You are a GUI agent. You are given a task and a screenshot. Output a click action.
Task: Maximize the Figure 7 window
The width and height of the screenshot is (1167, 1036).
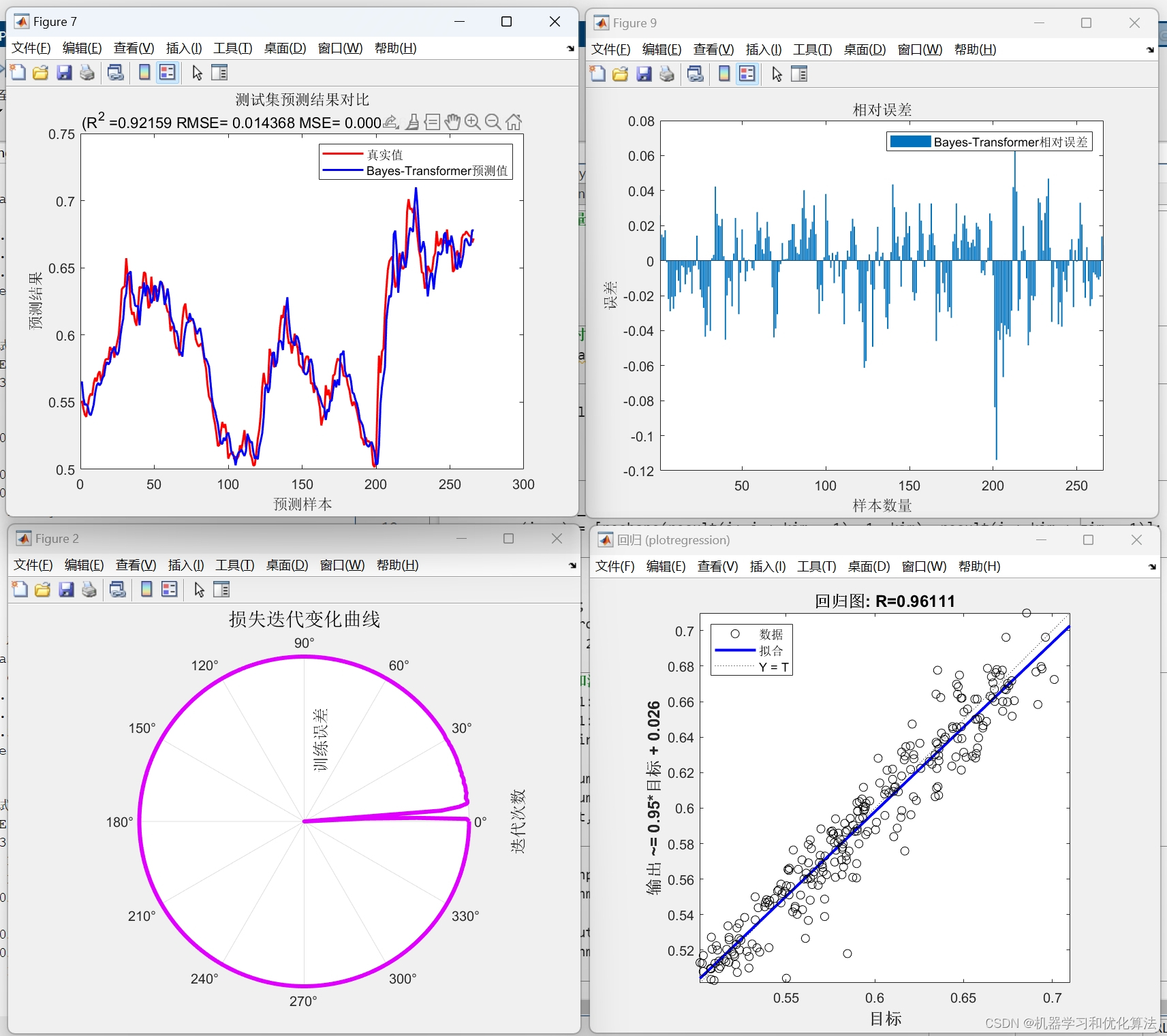pyautogui.click(x=506, y=22)
